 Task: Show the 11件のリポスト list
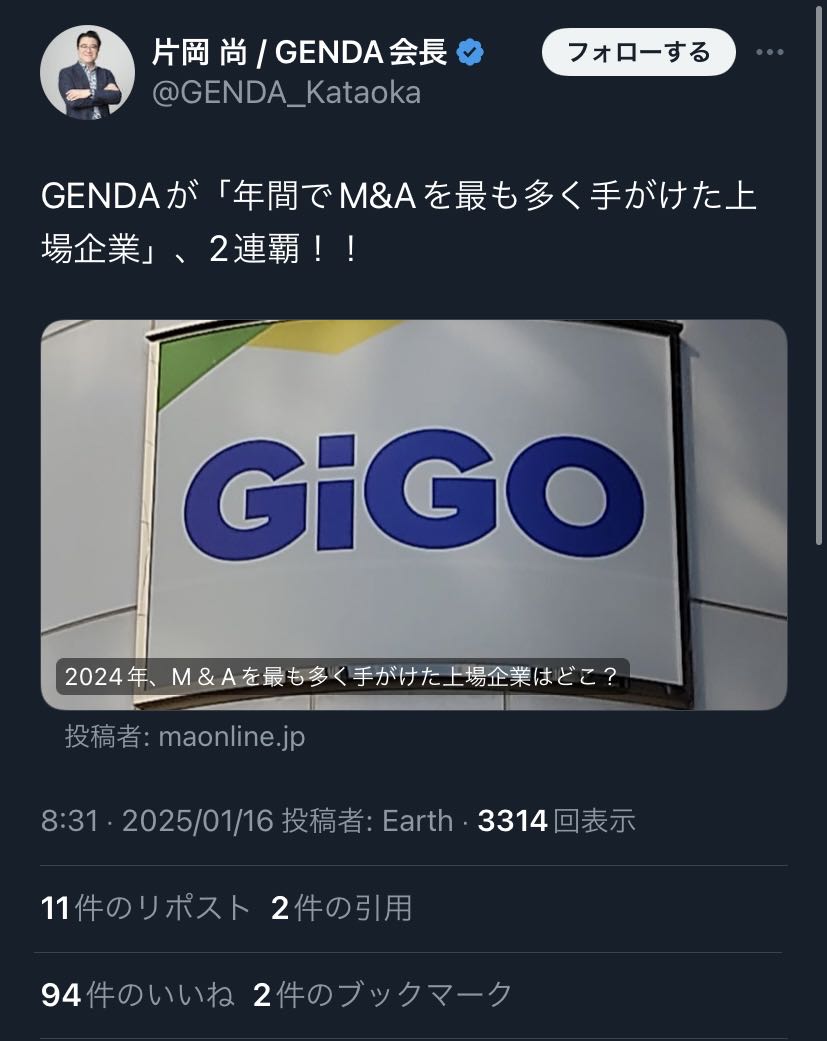coord(145,908)
